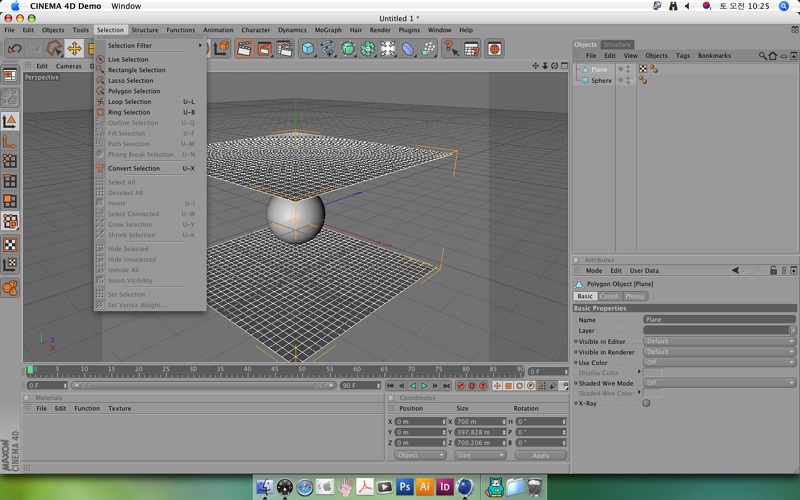Add a HyperNURBS generator object
This screenshot has height=500, width=800.
click(x=347, y=49)
